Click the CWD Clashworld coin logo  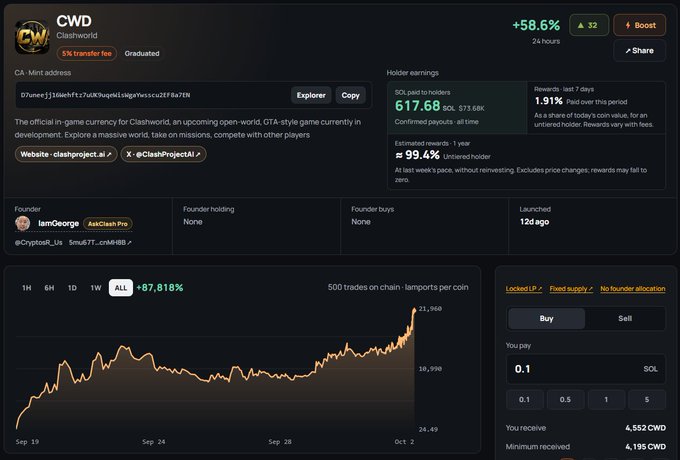tap(32, 37)
